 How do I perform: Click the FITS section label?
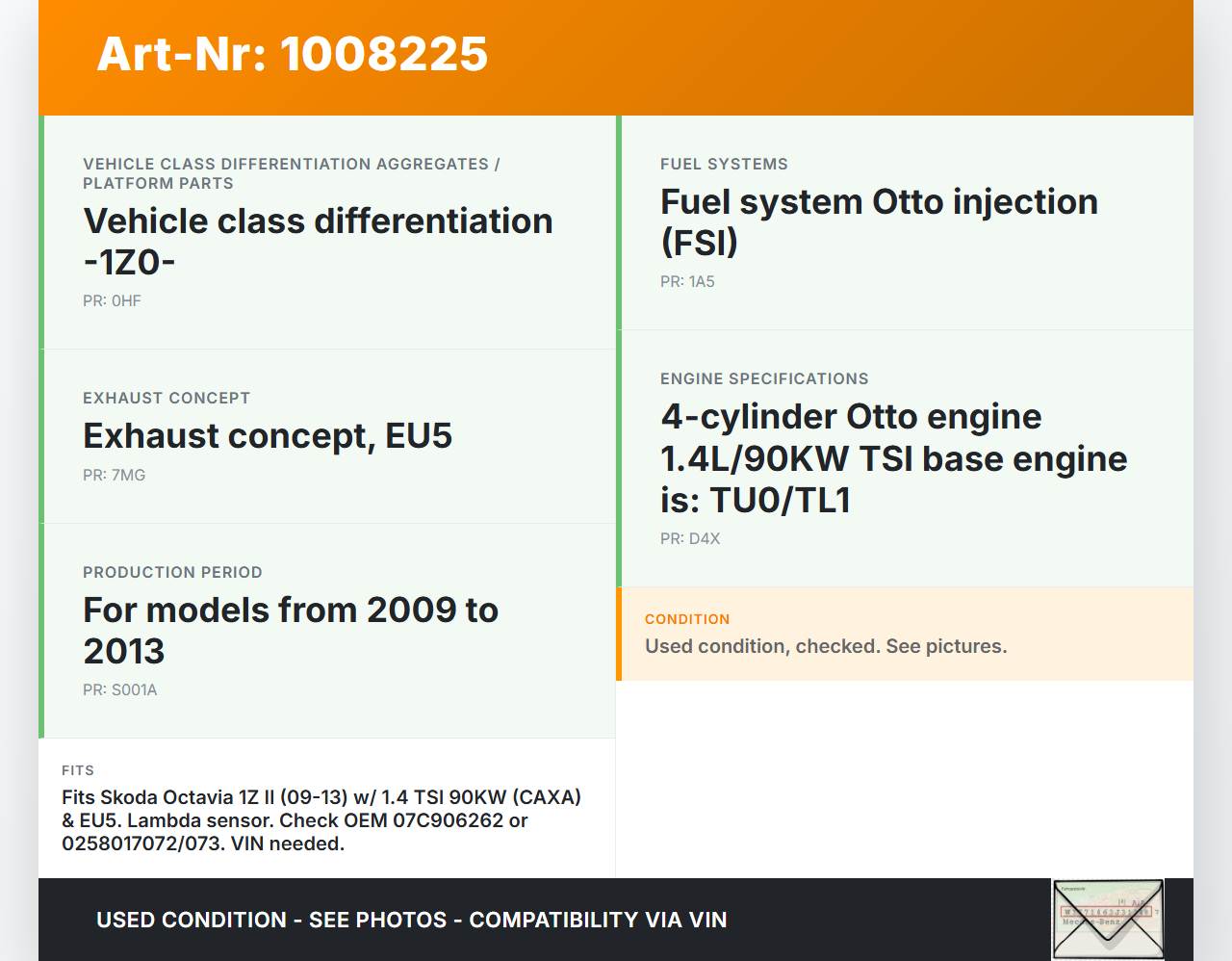click(78, 770)
